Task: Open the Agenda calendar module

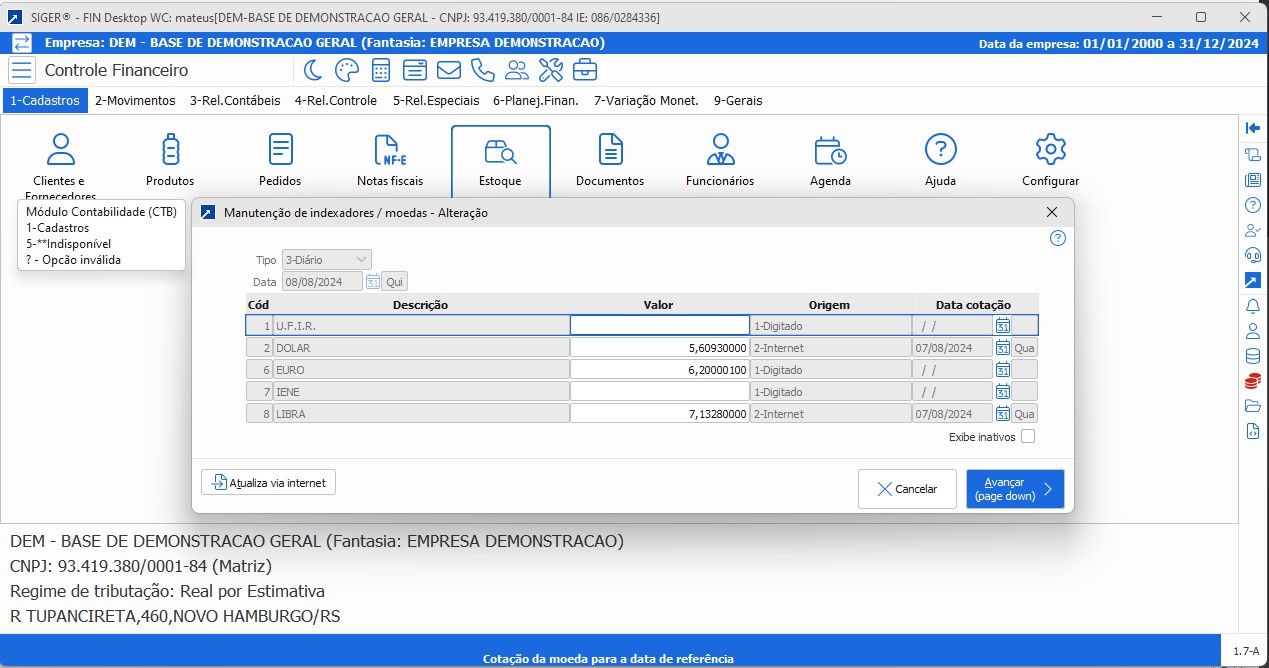Action: (x=830, y=161)
